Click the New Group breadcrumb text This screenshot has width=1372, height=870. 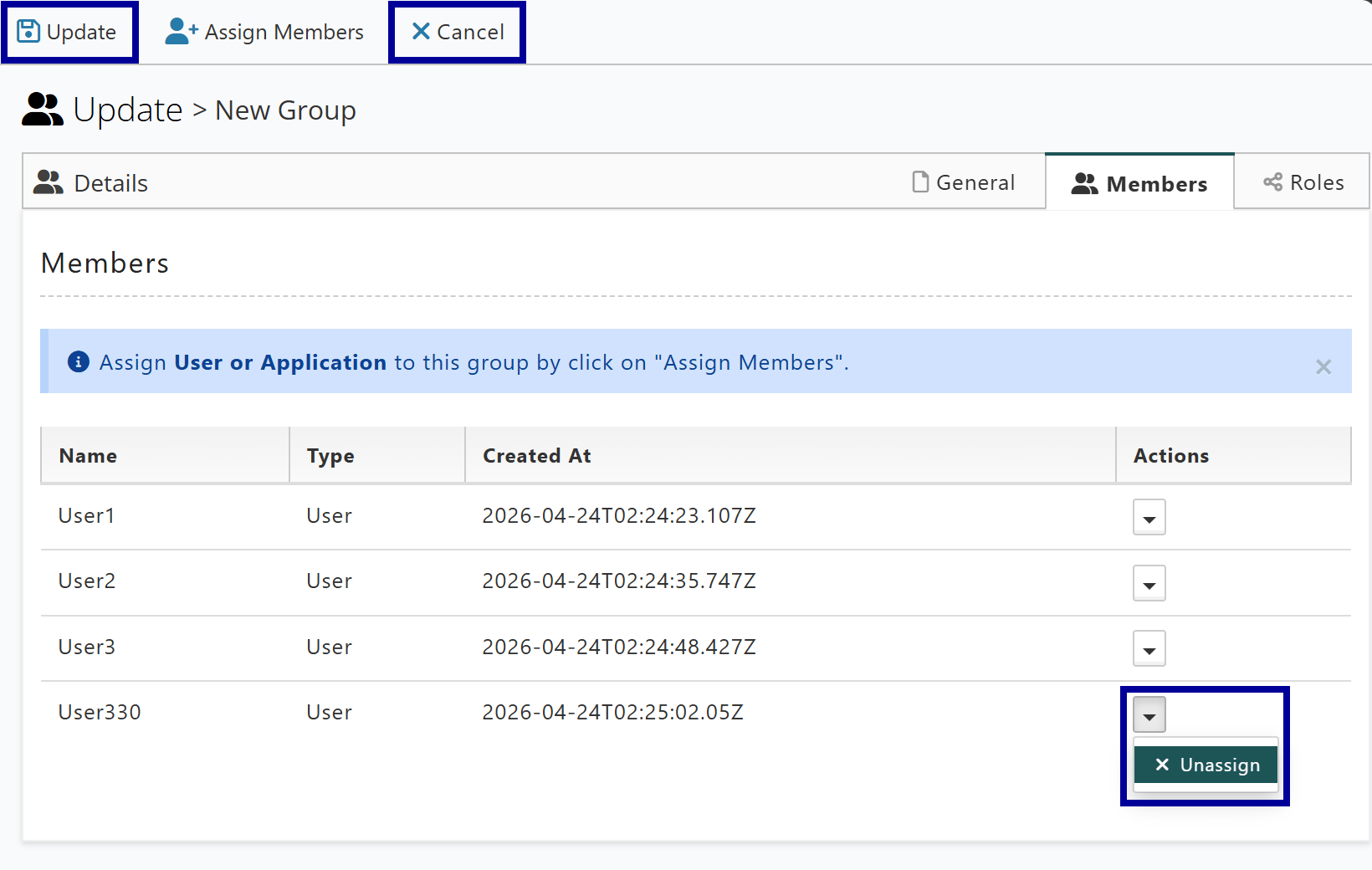(x=285, y=110)
